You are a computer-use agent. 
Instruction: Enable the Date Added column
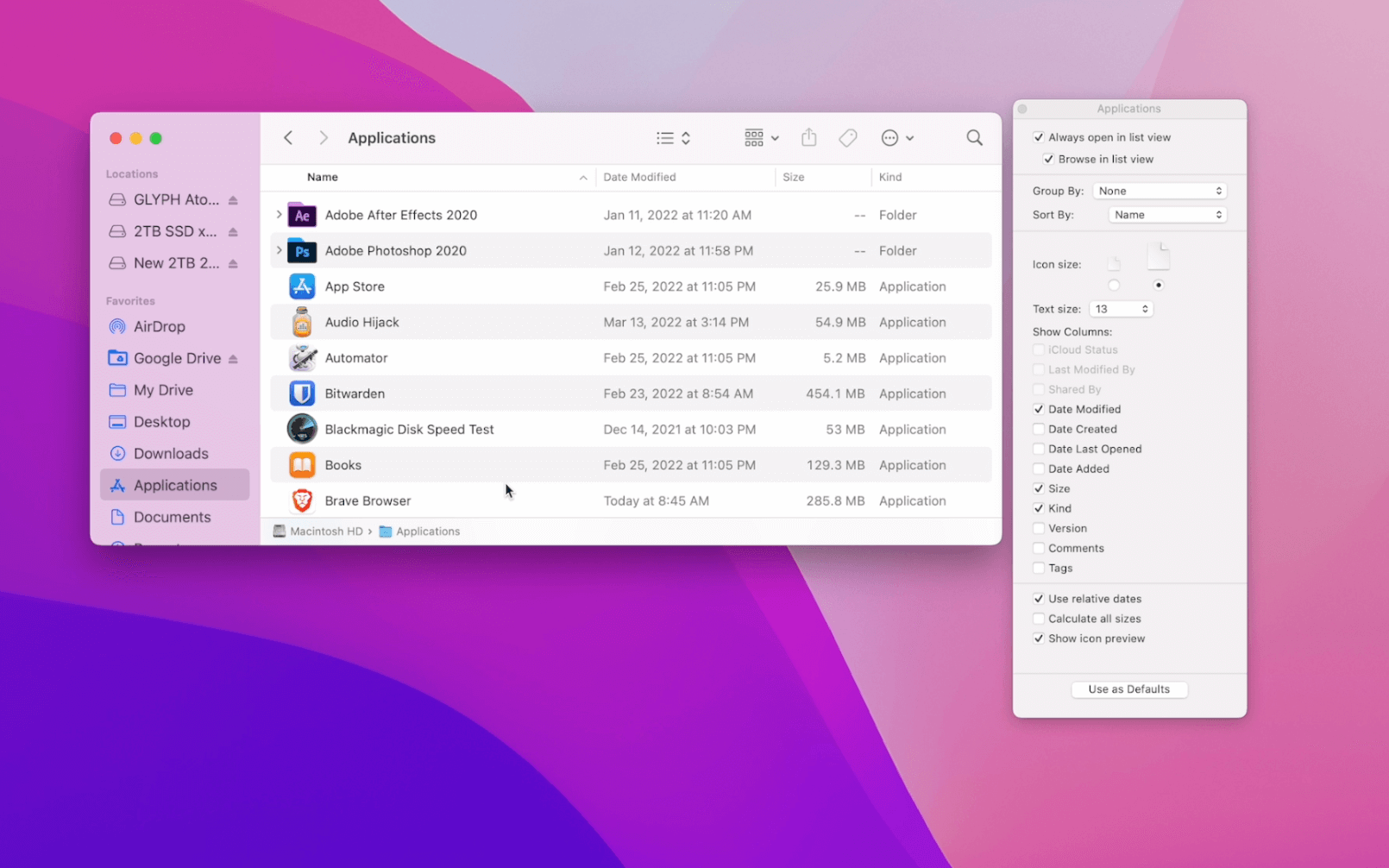click(x=1039, y=469)
